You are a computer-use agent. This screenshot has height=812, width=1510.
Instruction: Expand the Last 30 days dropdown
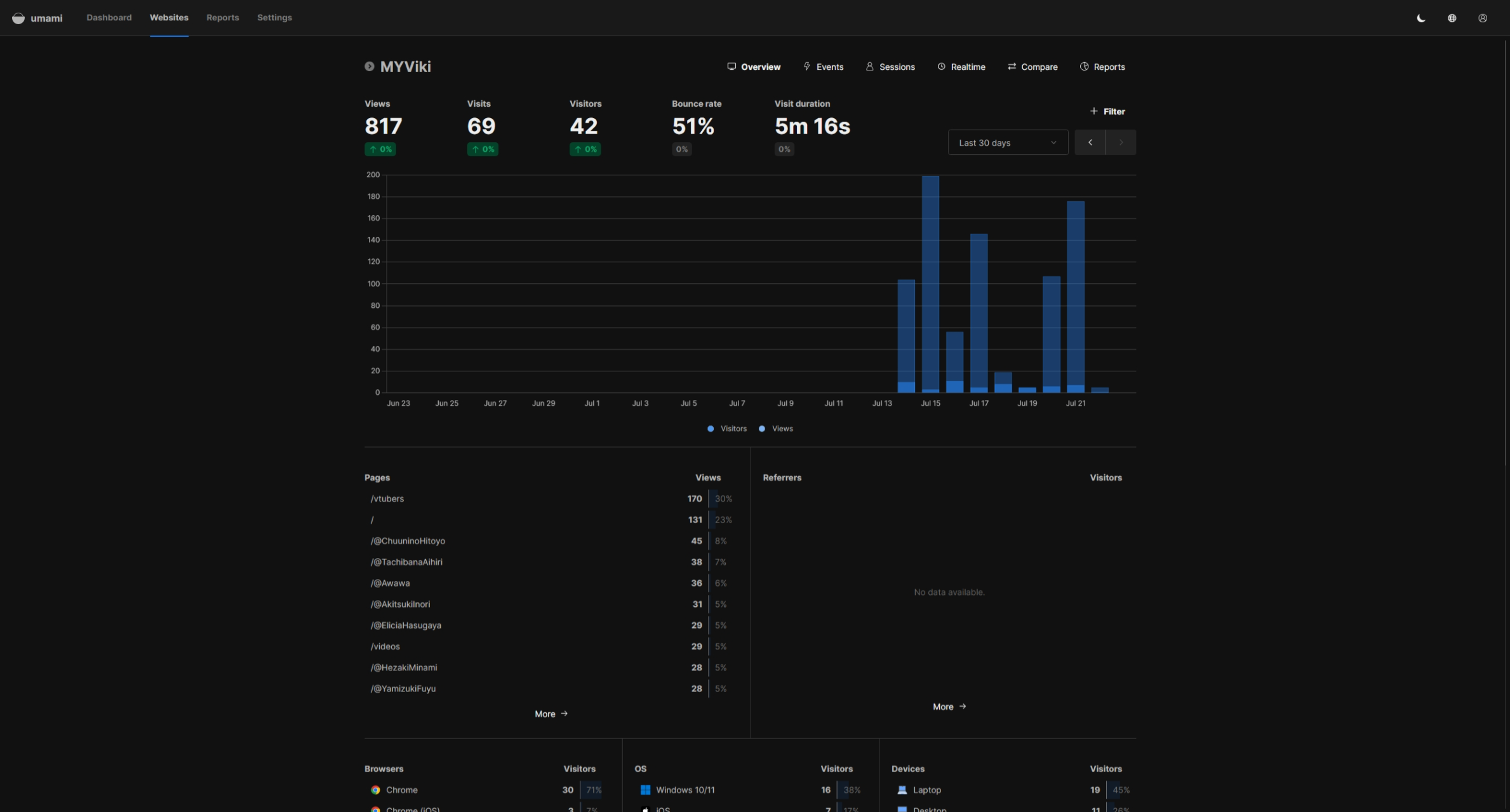[1008, 143]
